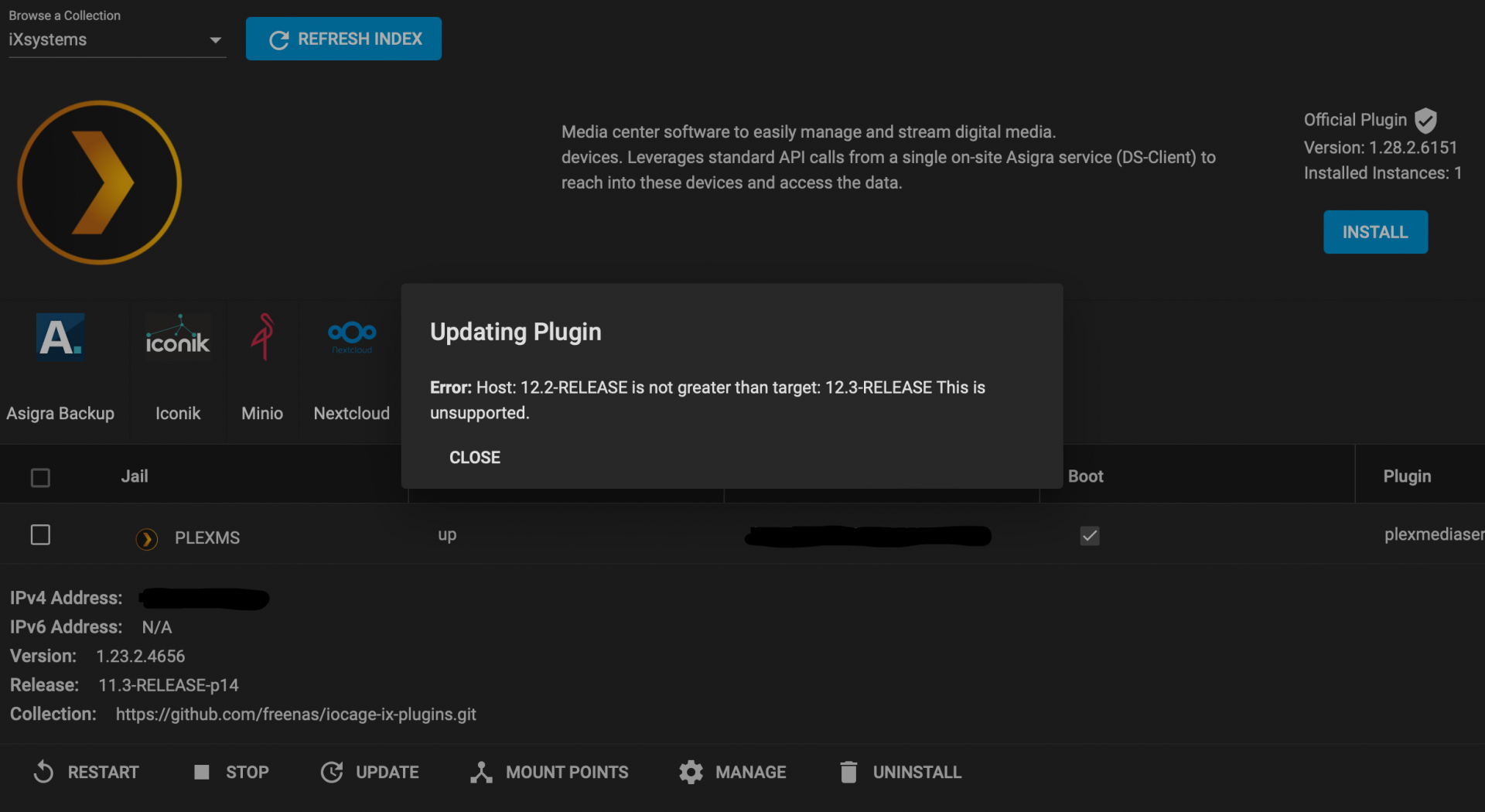Select the Minio plugin icon
Image resolution: width=1485 pixels, height=812 pixels.
(263, 337)
